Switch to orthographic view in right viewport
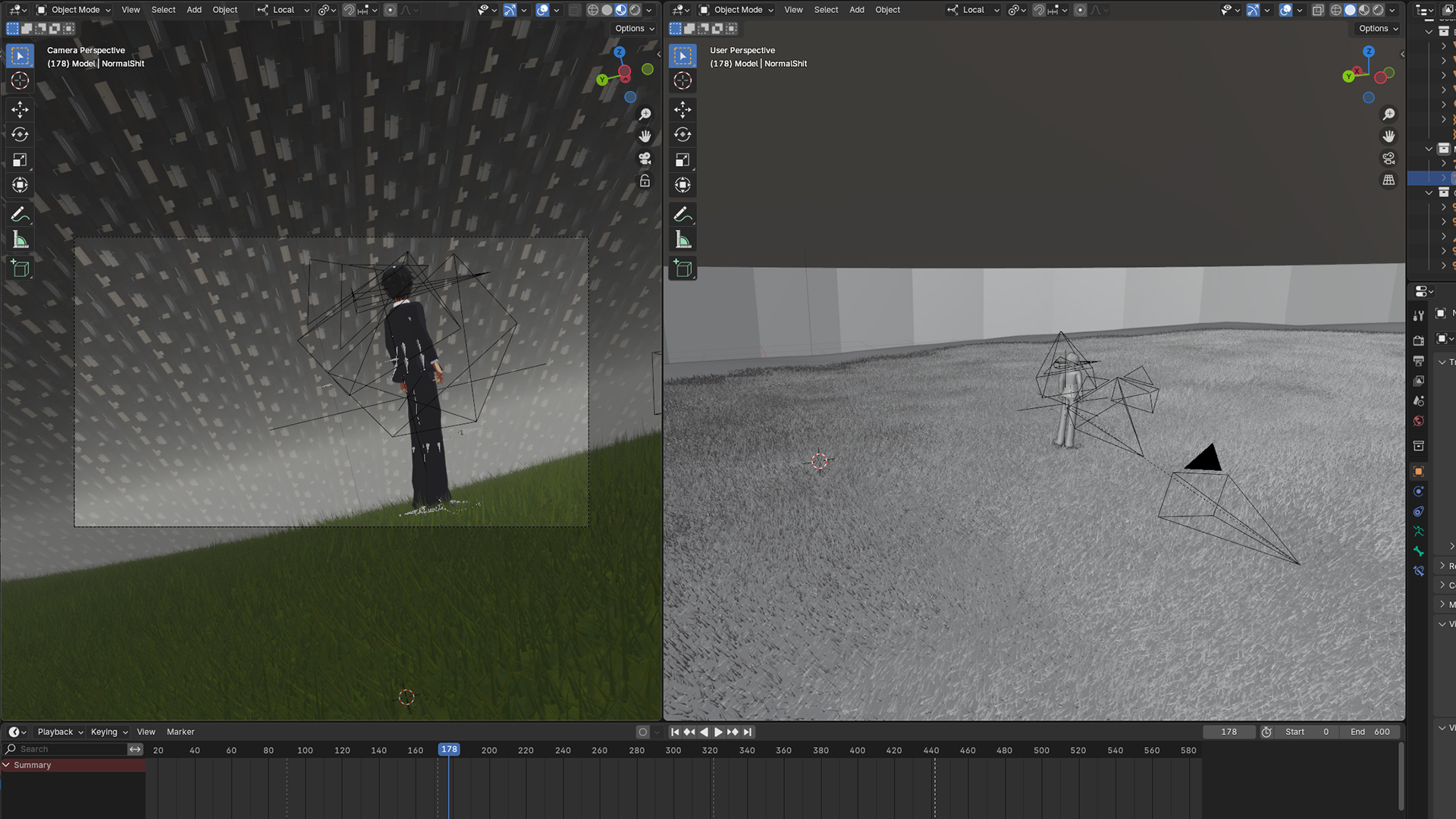The image size is (1456, 819). click(1389, 180)
